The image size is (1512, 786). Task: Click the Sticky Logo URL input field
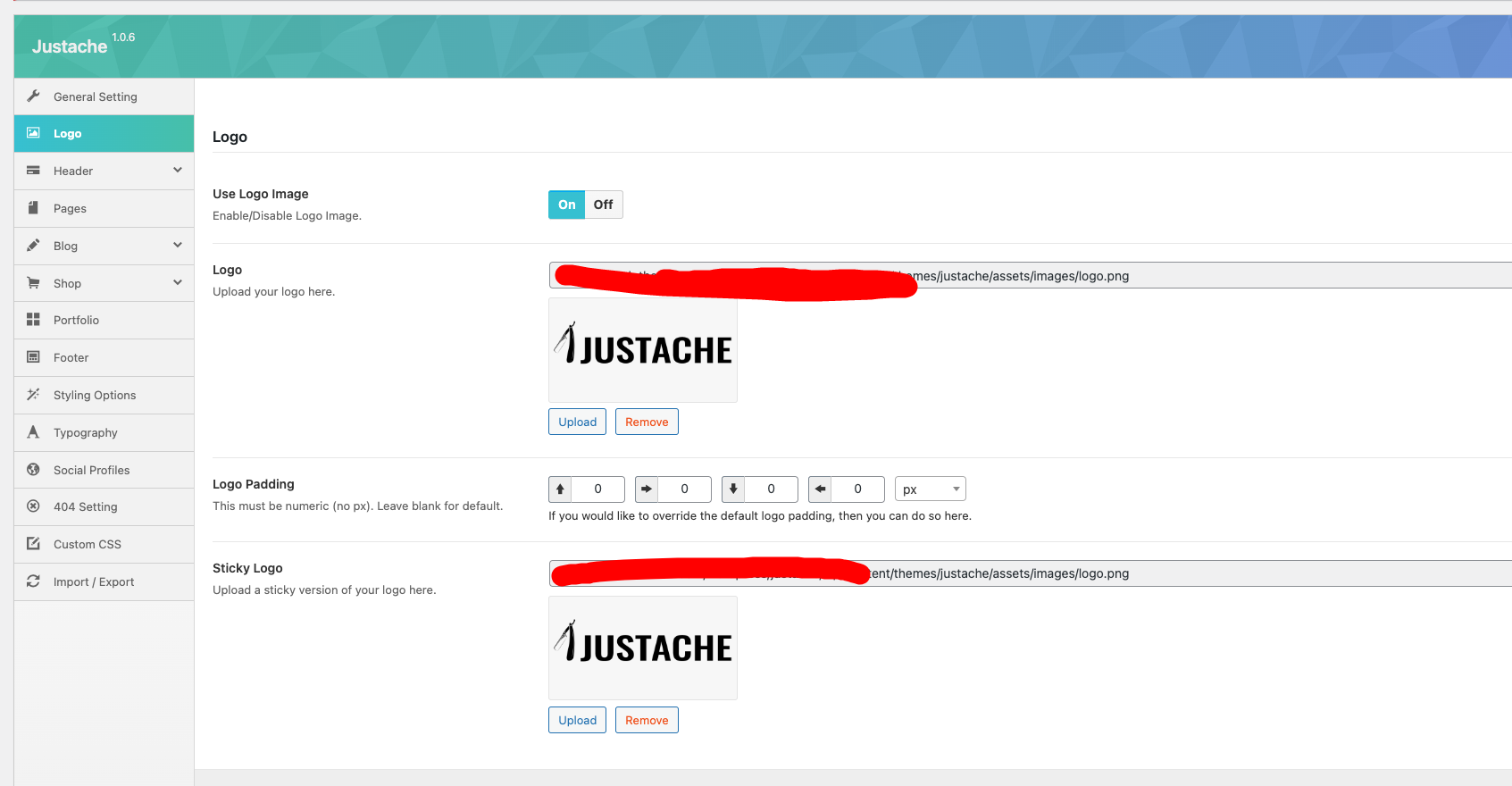coord(1030,573)
